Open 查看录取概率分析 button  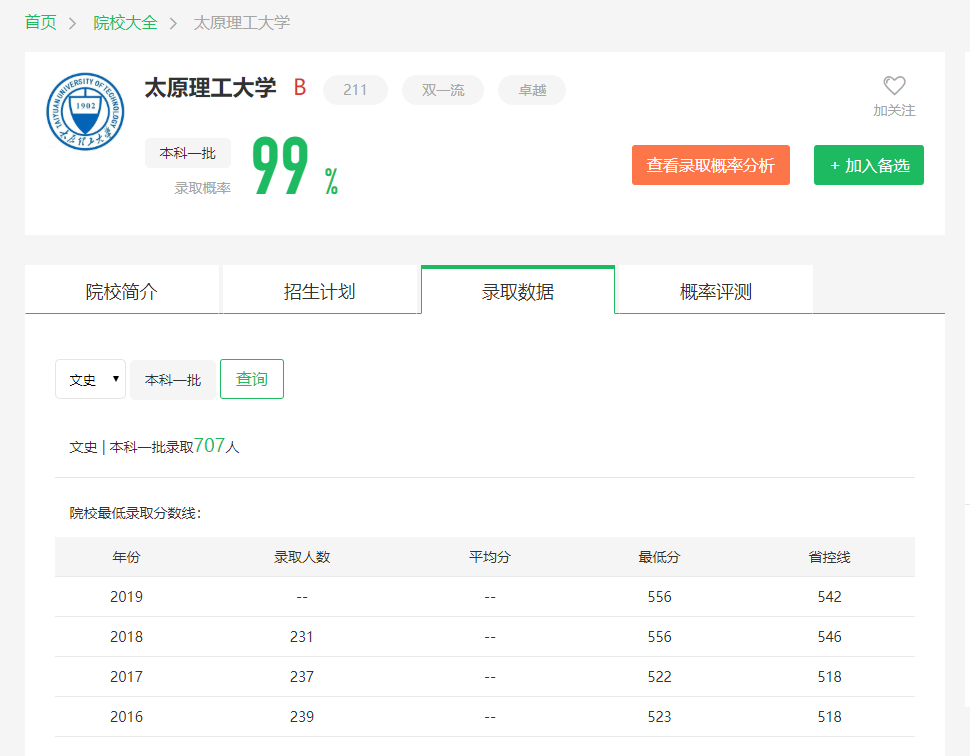click(x=711, y=165)
